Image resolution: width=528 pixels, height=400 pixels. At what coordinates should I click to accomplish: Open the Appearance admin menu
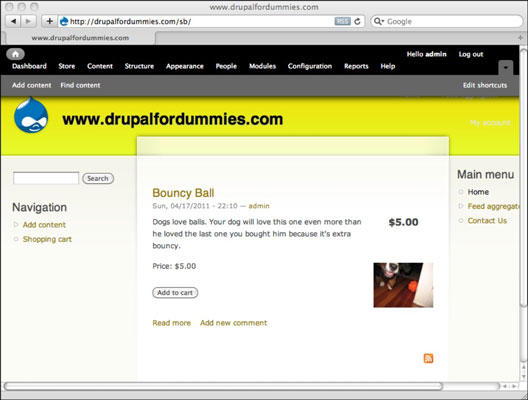point(185,66)
